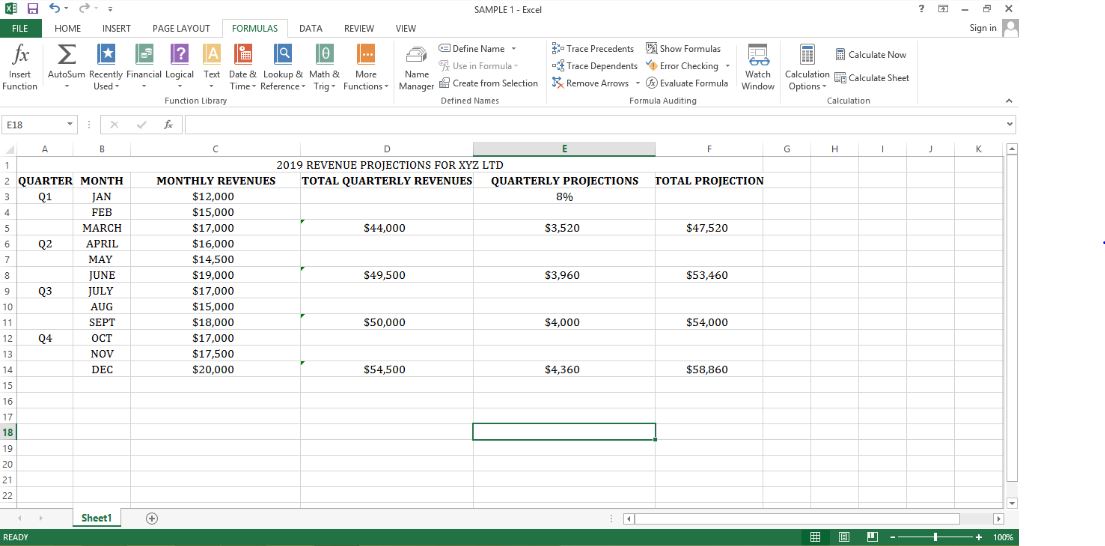Click the zoom slider handle
The height and width of the screenshot is (546, 1105).
point(935,537)
